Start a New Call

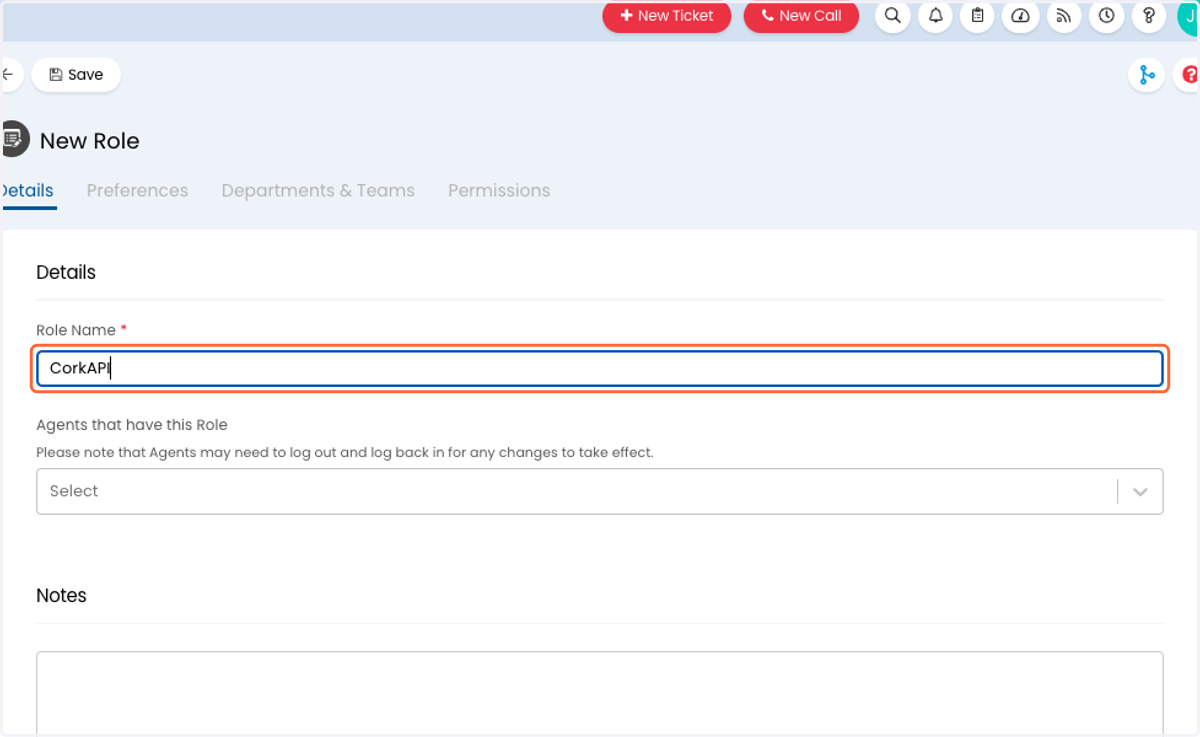(x=801, y=16)
